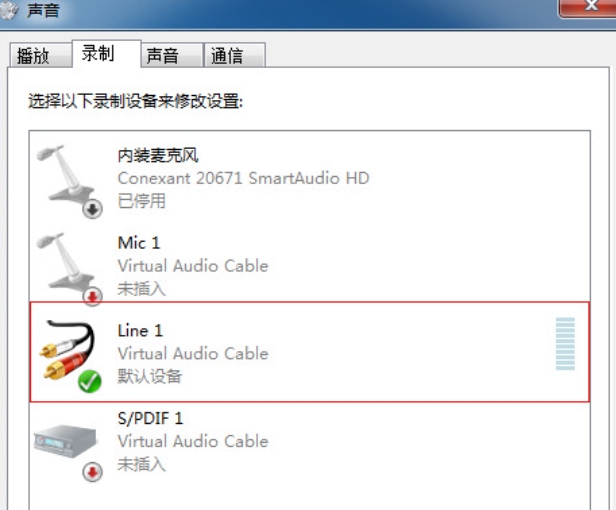This screenshot has width=616, height=510.
Task: Click the Line 1 volume level meter
Action: click(565, 344)
